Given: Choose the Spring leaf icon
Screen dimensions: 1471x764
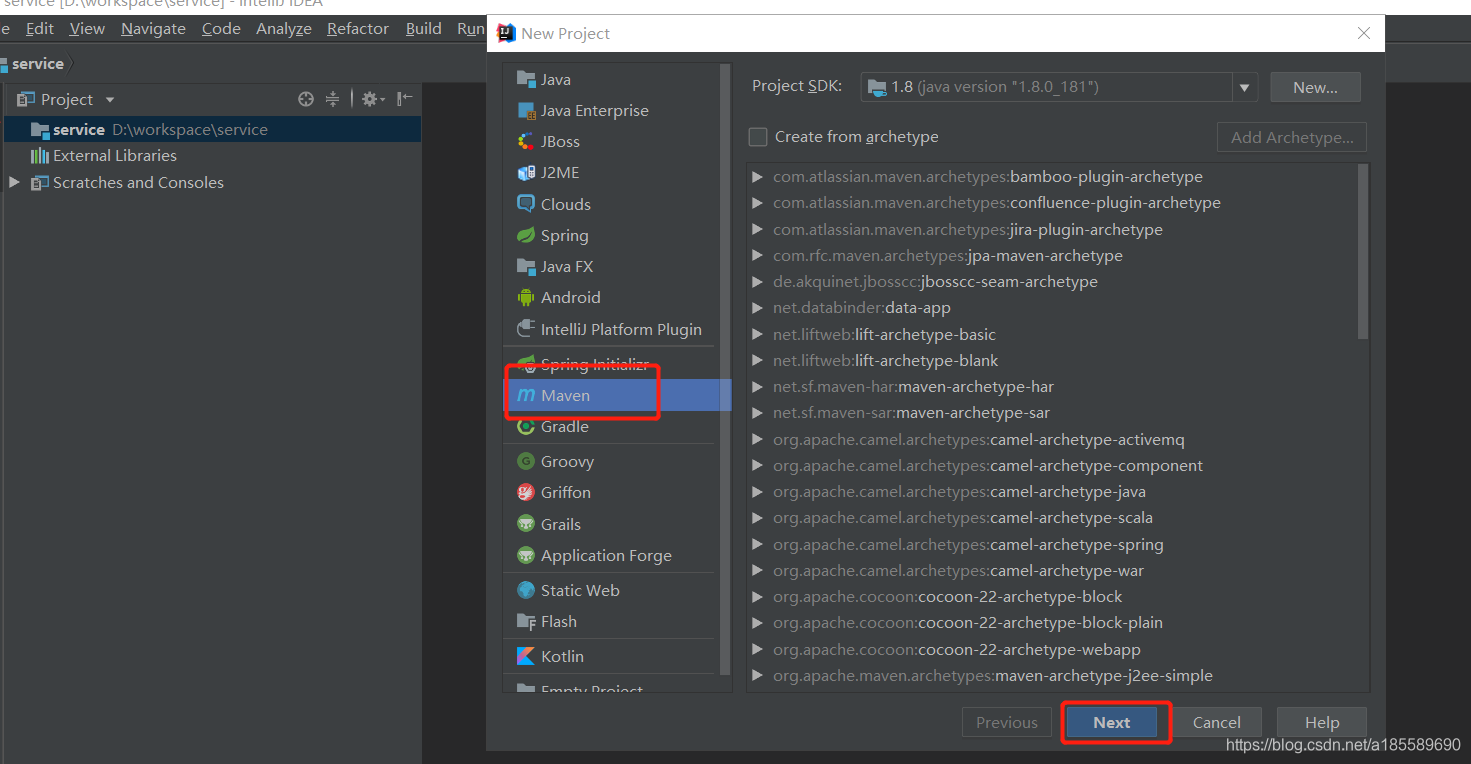Looking at the screenshot, I should 526,235.
